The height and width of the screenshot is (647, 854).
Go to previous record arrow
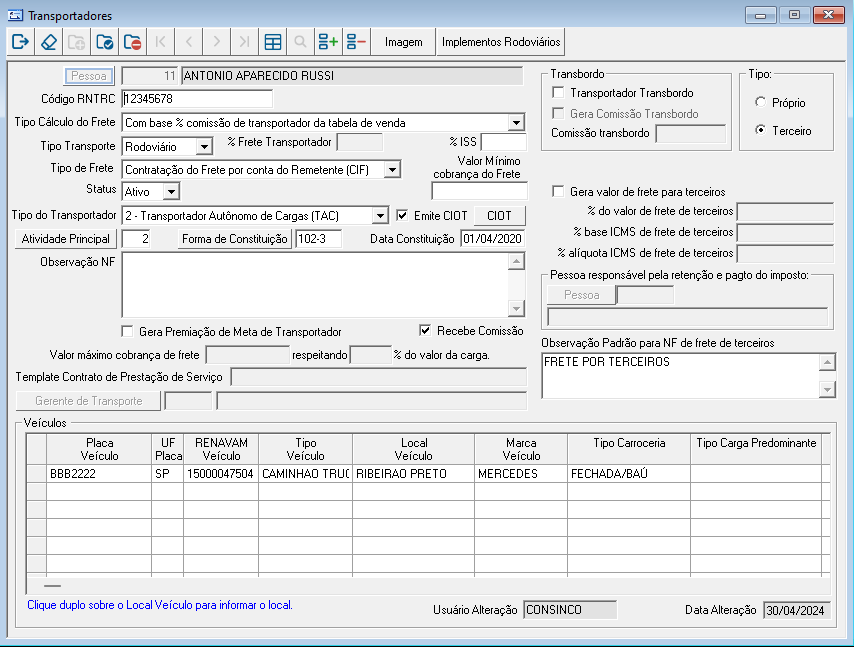point(188,42)
